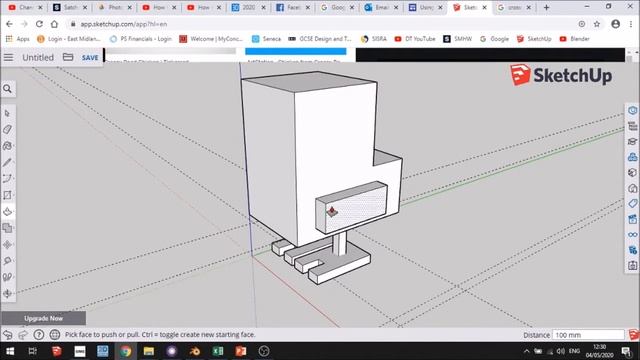
Task: Open the Components panel
Action: (x=632, y=157)
